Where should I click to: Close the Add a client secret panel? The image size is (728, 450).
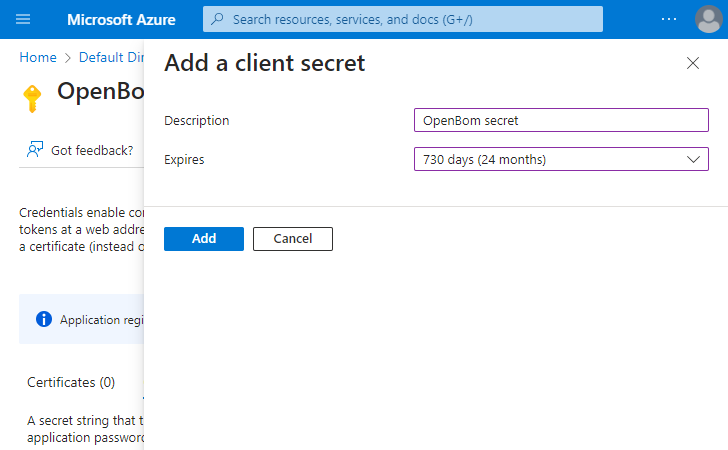click(693, 63)
